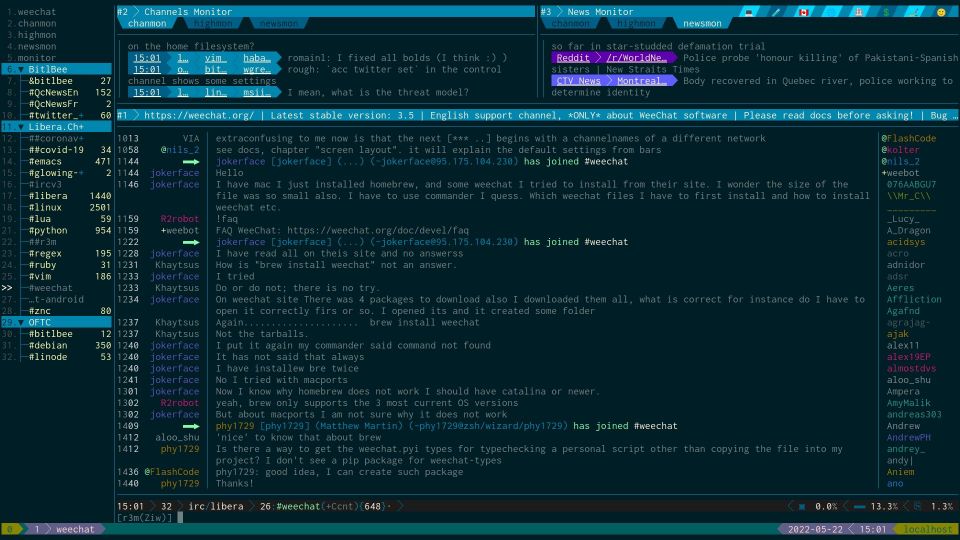Viewport: 960px width, 540px height.
Task: Click the 2022-05-22 date in status bar
Action: point(815,529)
